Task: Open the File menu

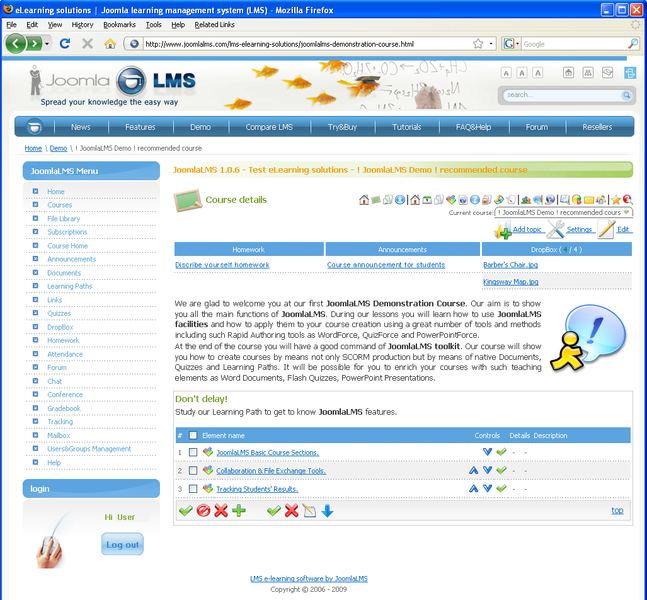Action: click(12, 25)
